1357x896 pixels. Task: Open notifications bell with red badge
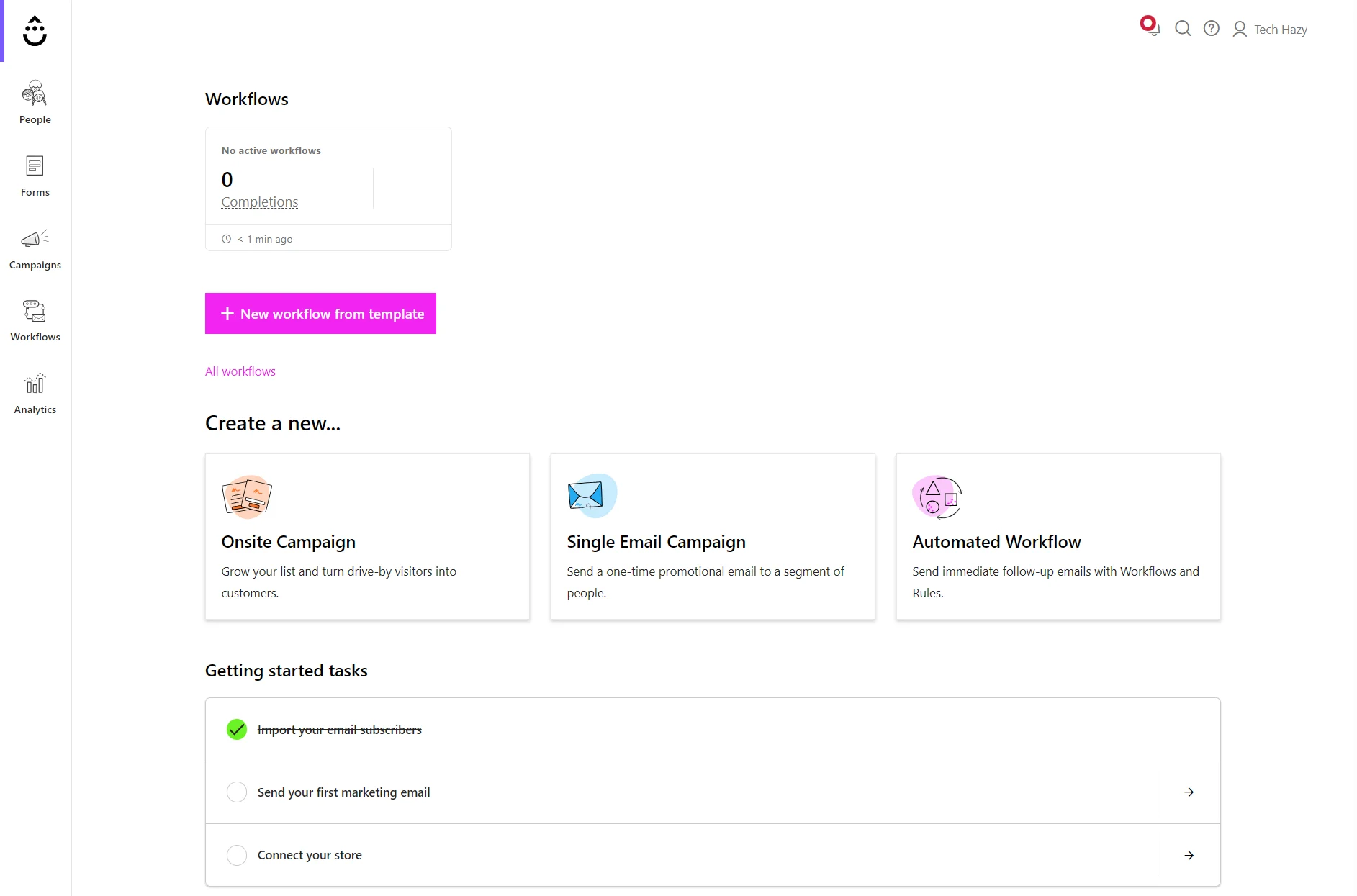click(x=1150, y=26)
